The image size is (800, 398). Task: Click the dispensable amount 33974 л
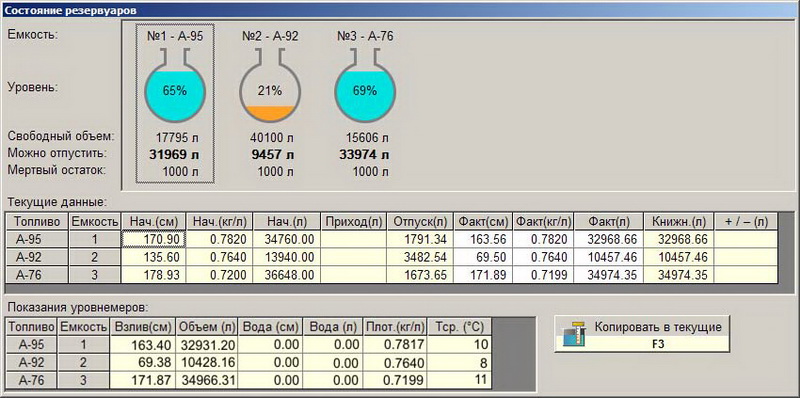(x=365, y=155)
